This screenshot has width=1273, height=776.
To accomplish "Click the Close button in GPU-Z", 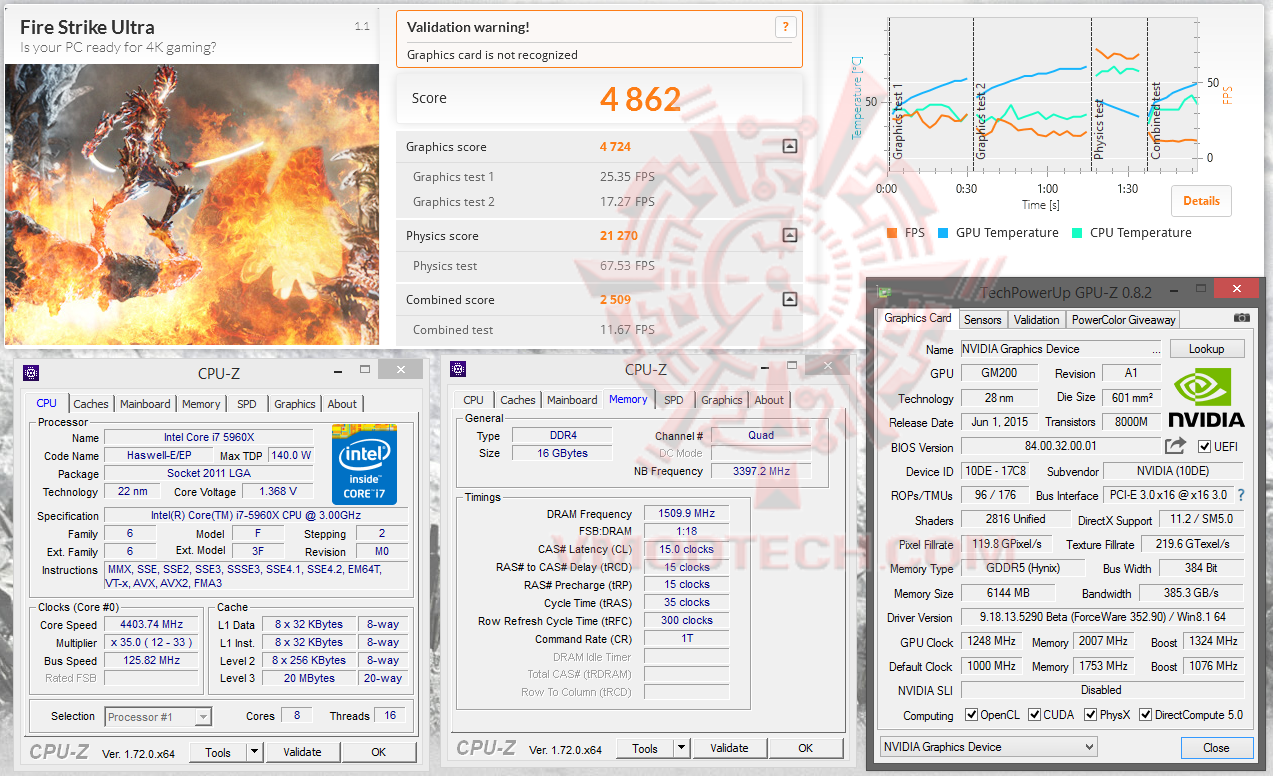I will (1216, 748).
